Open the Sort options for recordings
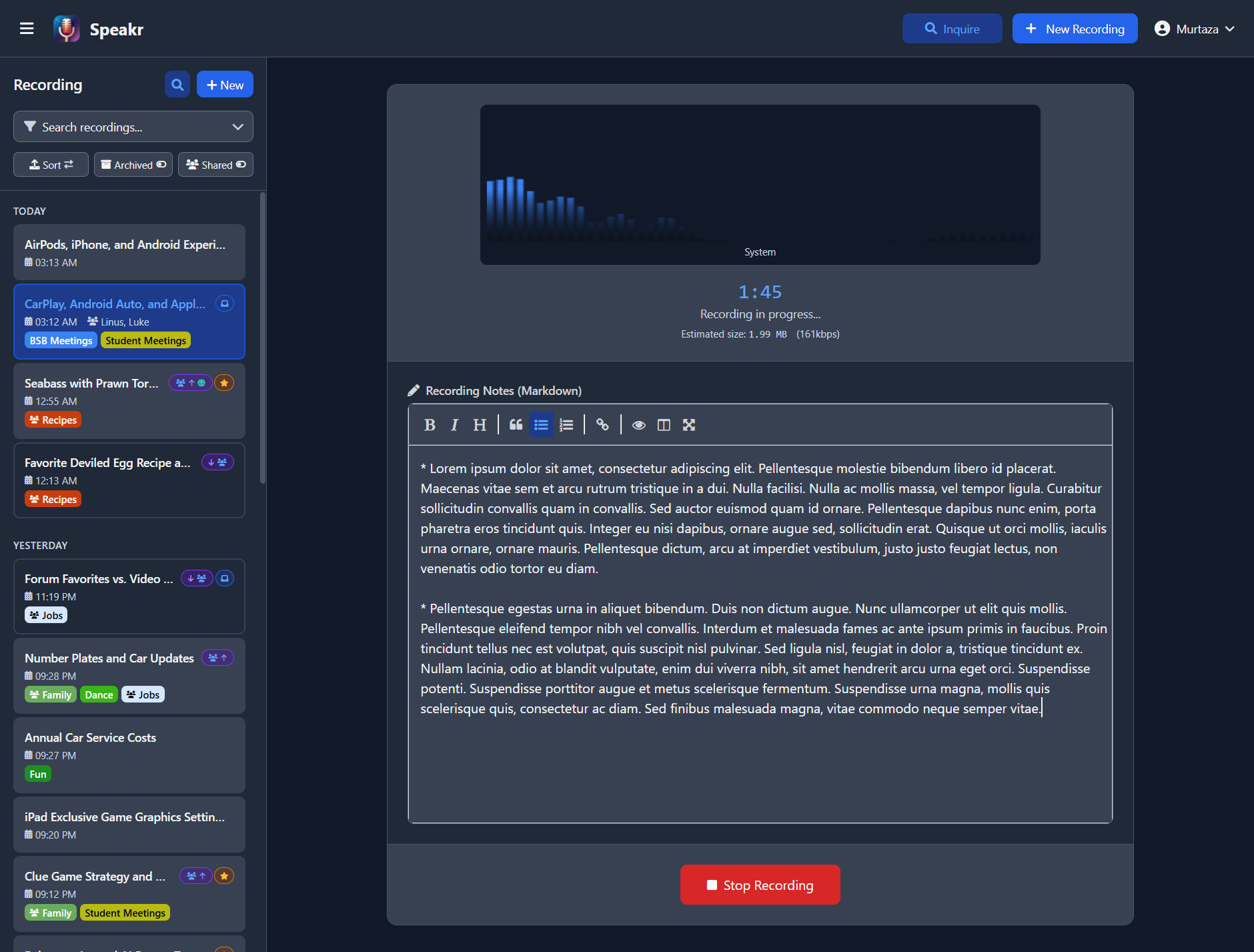The height and width of the screenshot is (952, 1254). [x=51, y=165]
